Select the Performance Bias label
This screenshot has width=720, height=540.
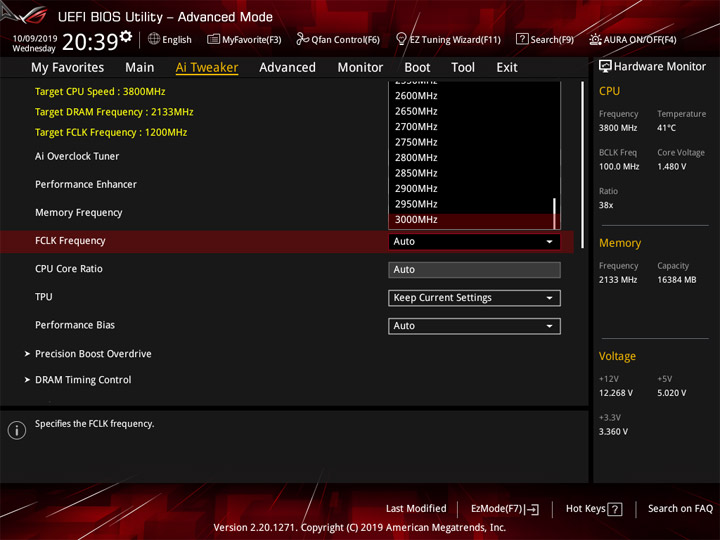pyautogui.click(x=75, y=325)
